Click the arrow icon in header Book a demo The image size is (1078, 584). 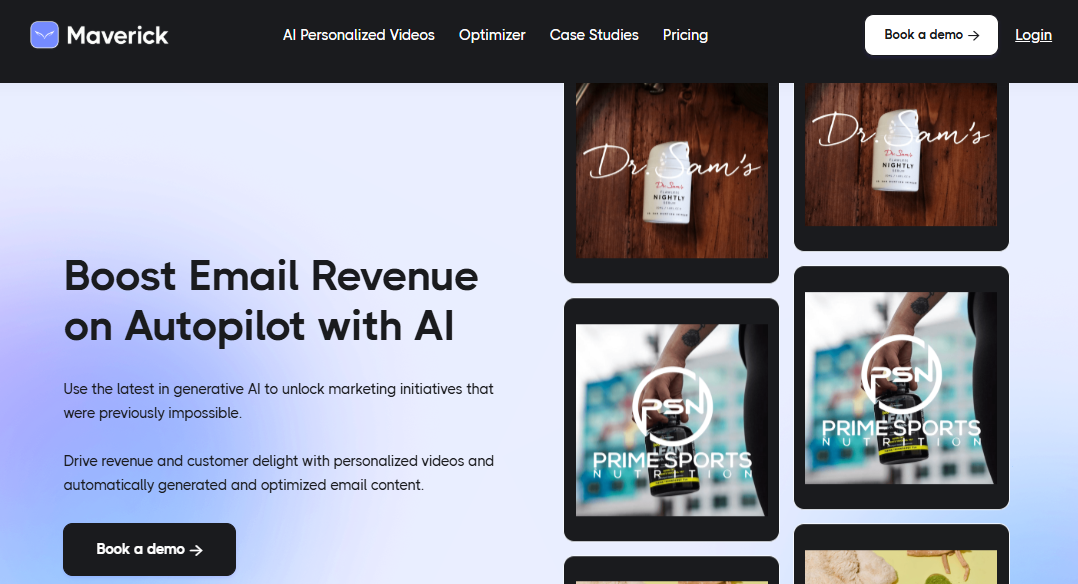(x=974, y=36)
